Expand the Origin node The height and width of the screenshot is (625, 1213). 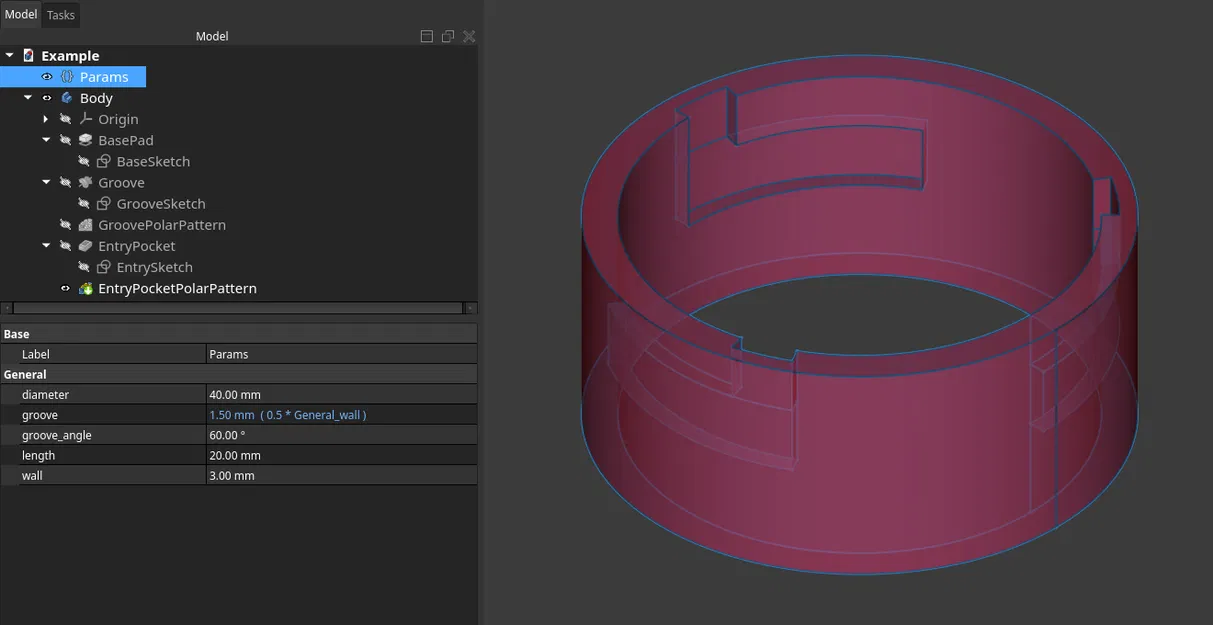[x=45, y=118]
